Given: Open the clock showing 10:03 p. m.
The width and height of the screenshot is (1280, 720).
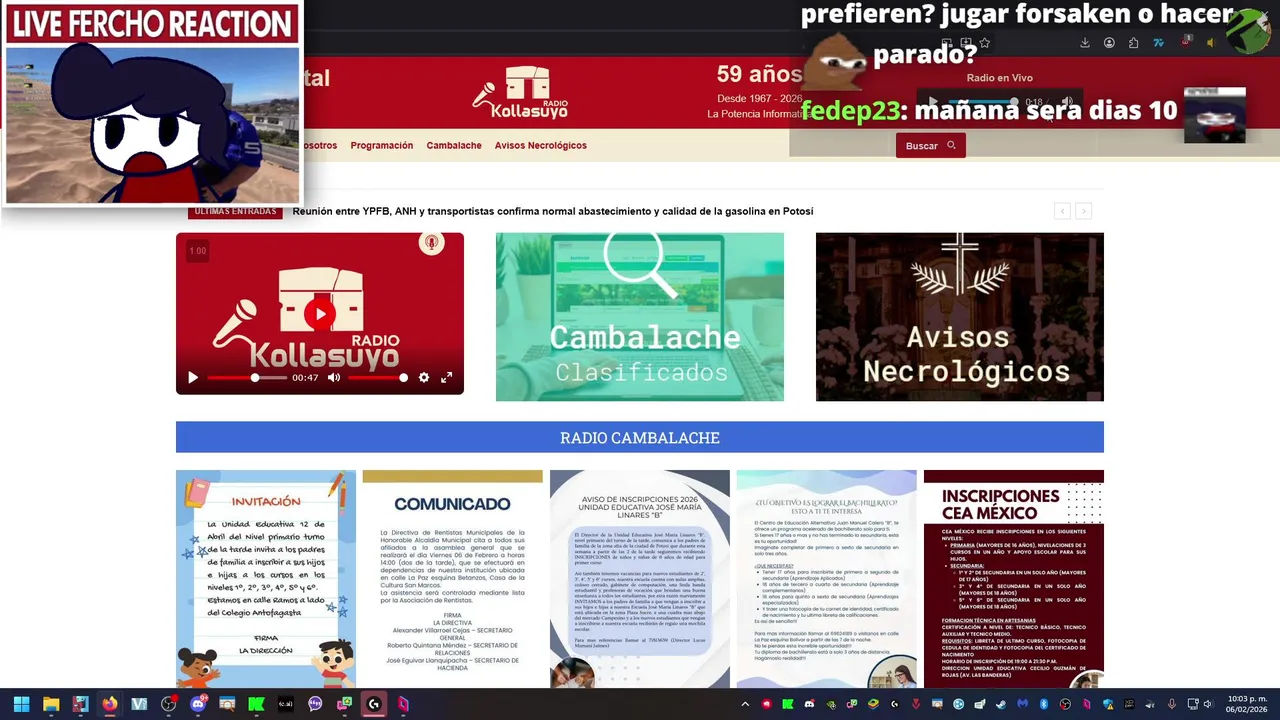Looking at the screenshot, I should tap(1247, 704).
